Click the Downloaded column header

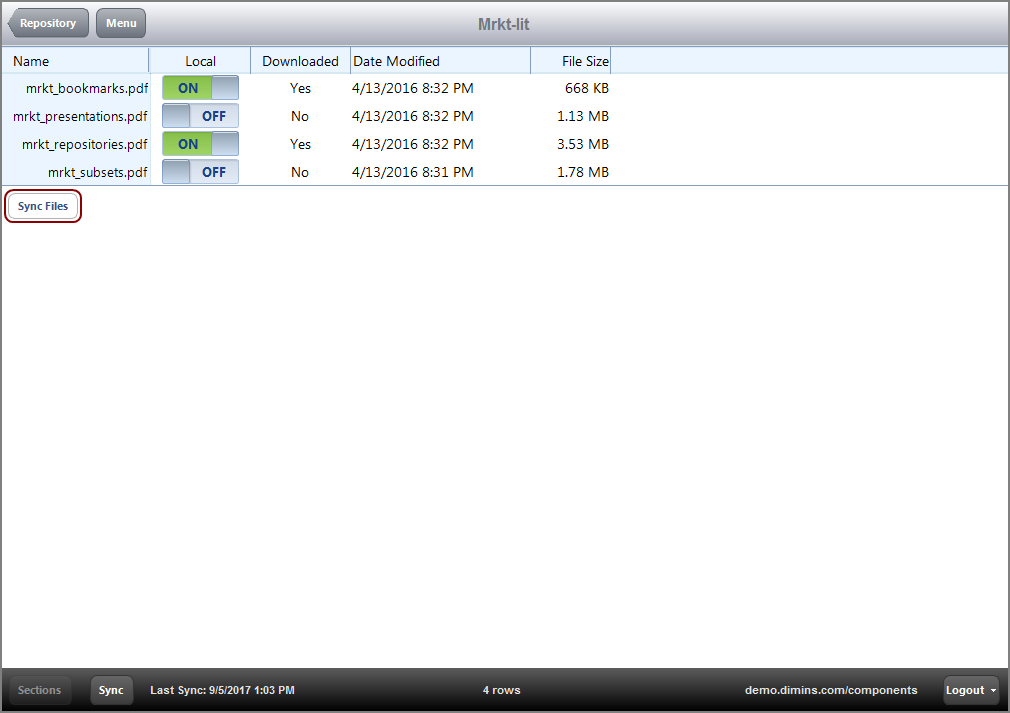300,61
